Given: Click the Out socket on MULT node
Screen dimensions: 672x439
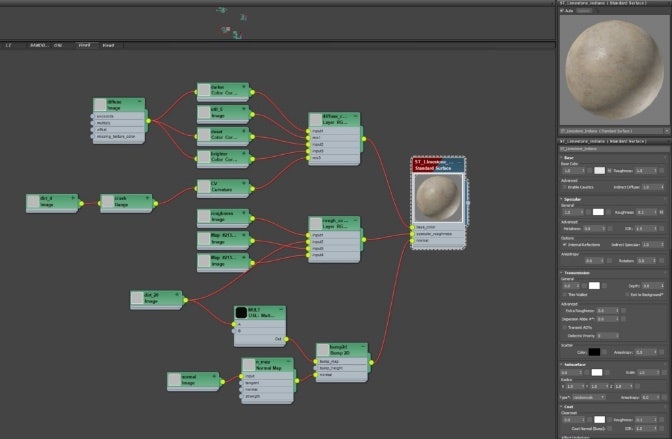Looking at the screenshot, I should [286, 339].
